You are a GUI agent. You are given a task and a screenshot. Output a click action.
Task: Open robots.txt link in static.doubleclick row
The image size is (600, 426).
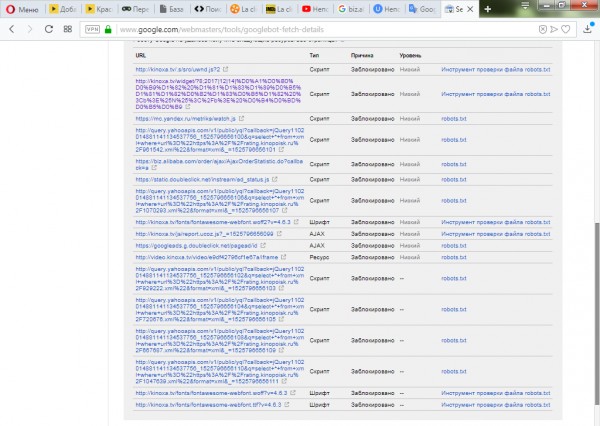(454, 179)
